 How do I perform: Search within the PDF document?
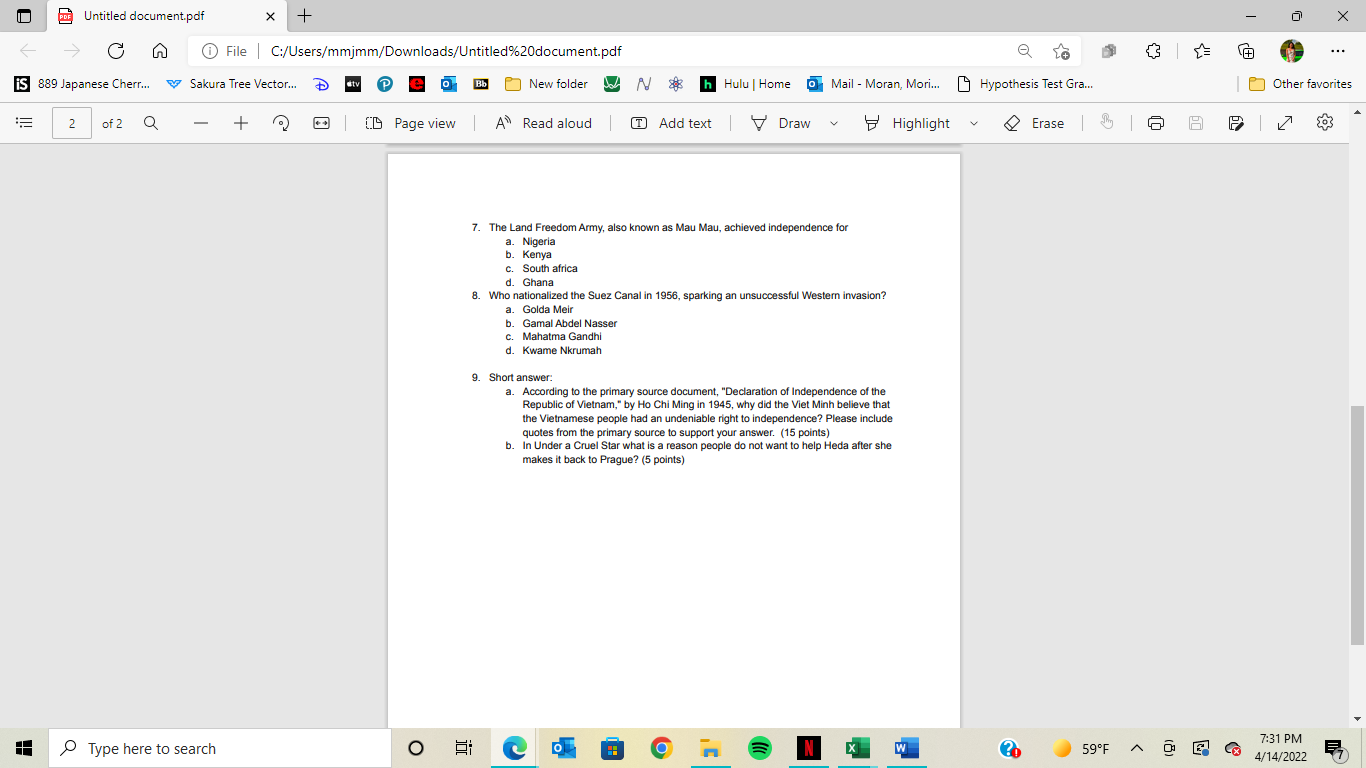click(151, 122)
